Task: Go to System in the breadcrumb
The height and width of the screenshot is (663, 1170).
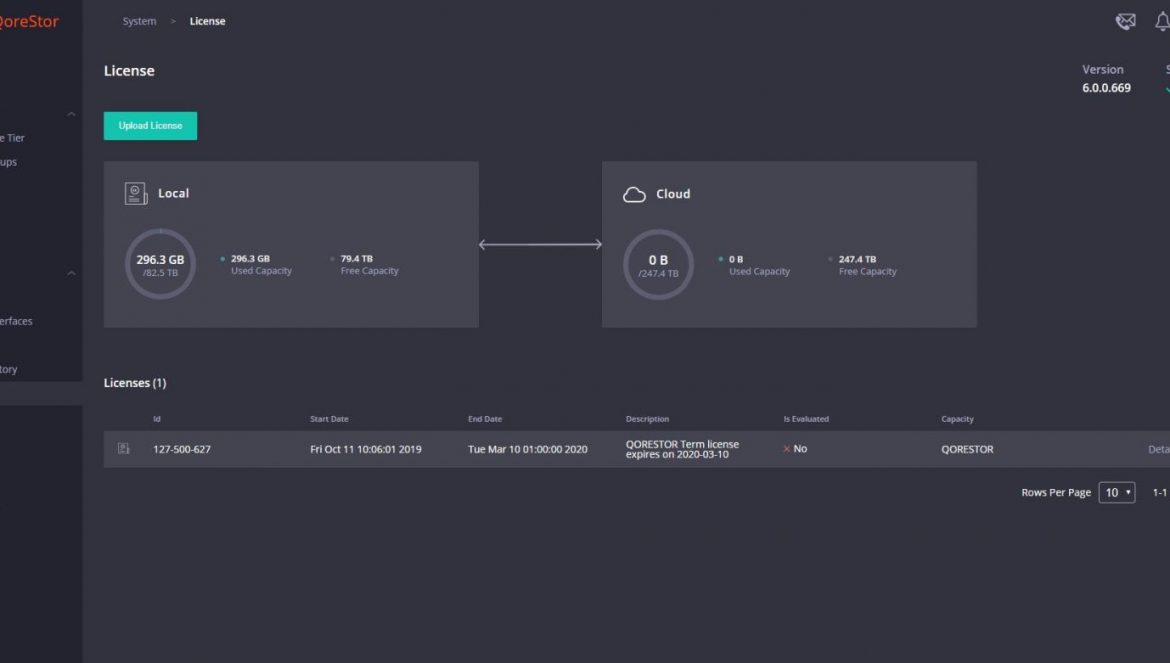Action: coord(140,22)
